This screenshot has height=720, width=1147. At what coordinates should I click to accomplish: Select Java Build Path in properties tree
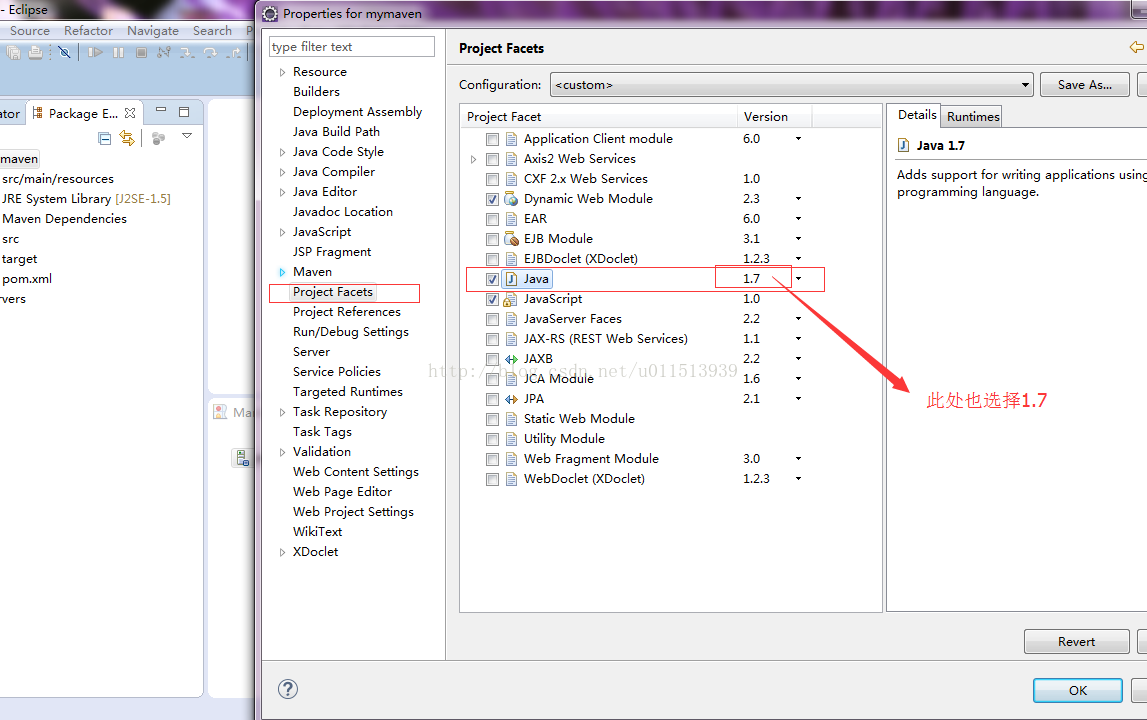click(x=336, y=132)
